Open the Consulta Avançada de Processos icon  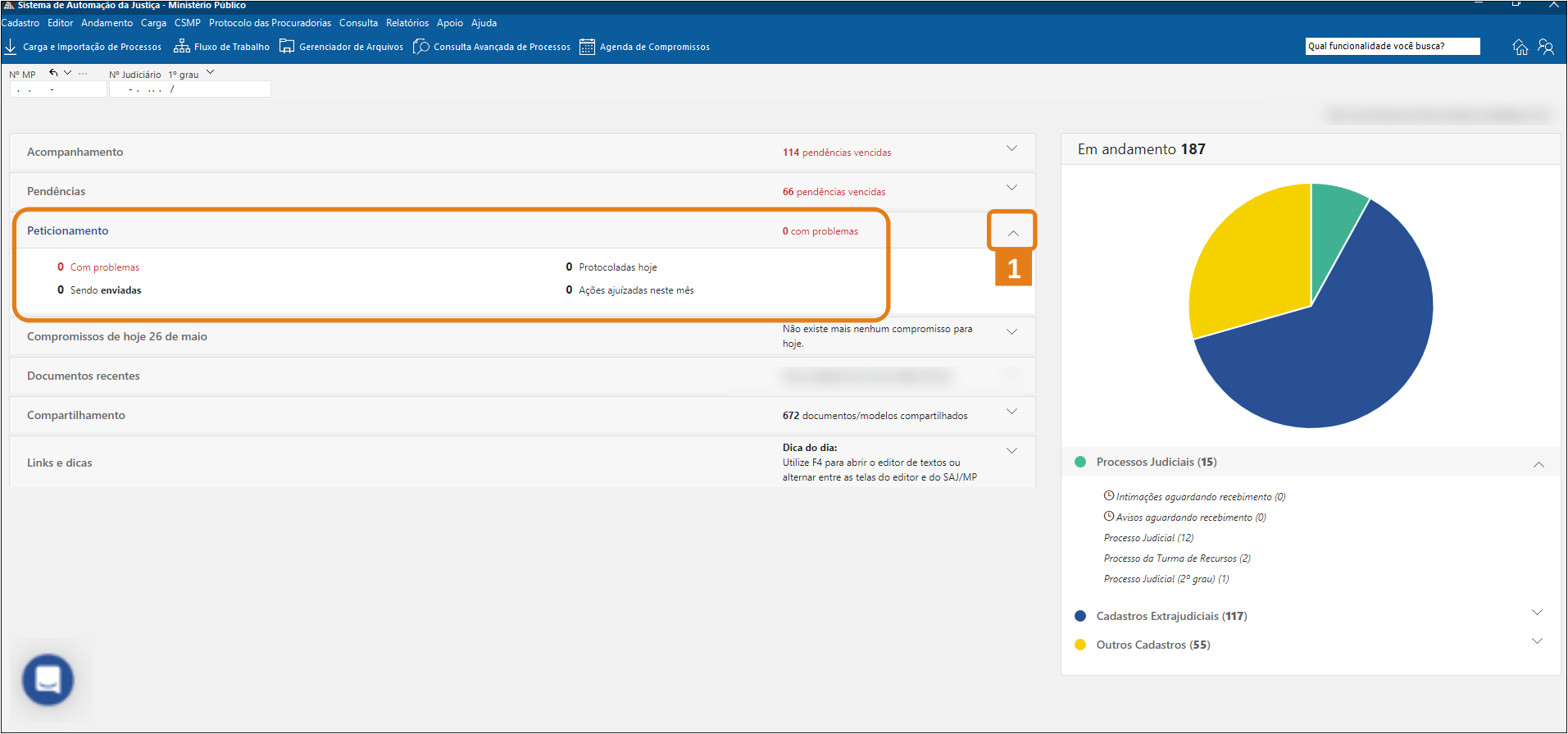click(x=421, y=47)
